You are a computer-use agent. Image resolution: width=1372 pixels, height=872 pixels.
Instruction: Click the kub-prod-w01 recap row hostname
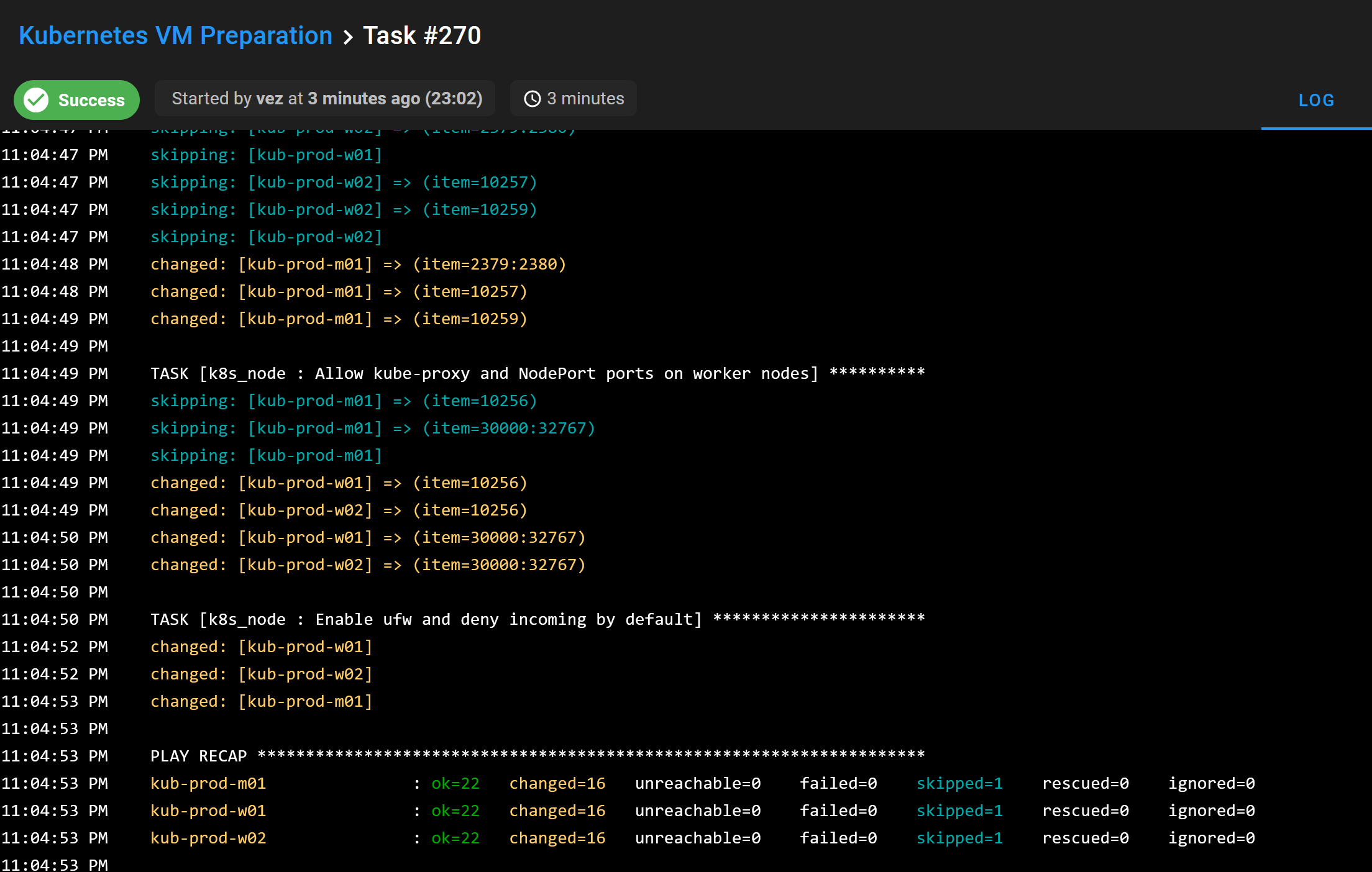point(208,811)
